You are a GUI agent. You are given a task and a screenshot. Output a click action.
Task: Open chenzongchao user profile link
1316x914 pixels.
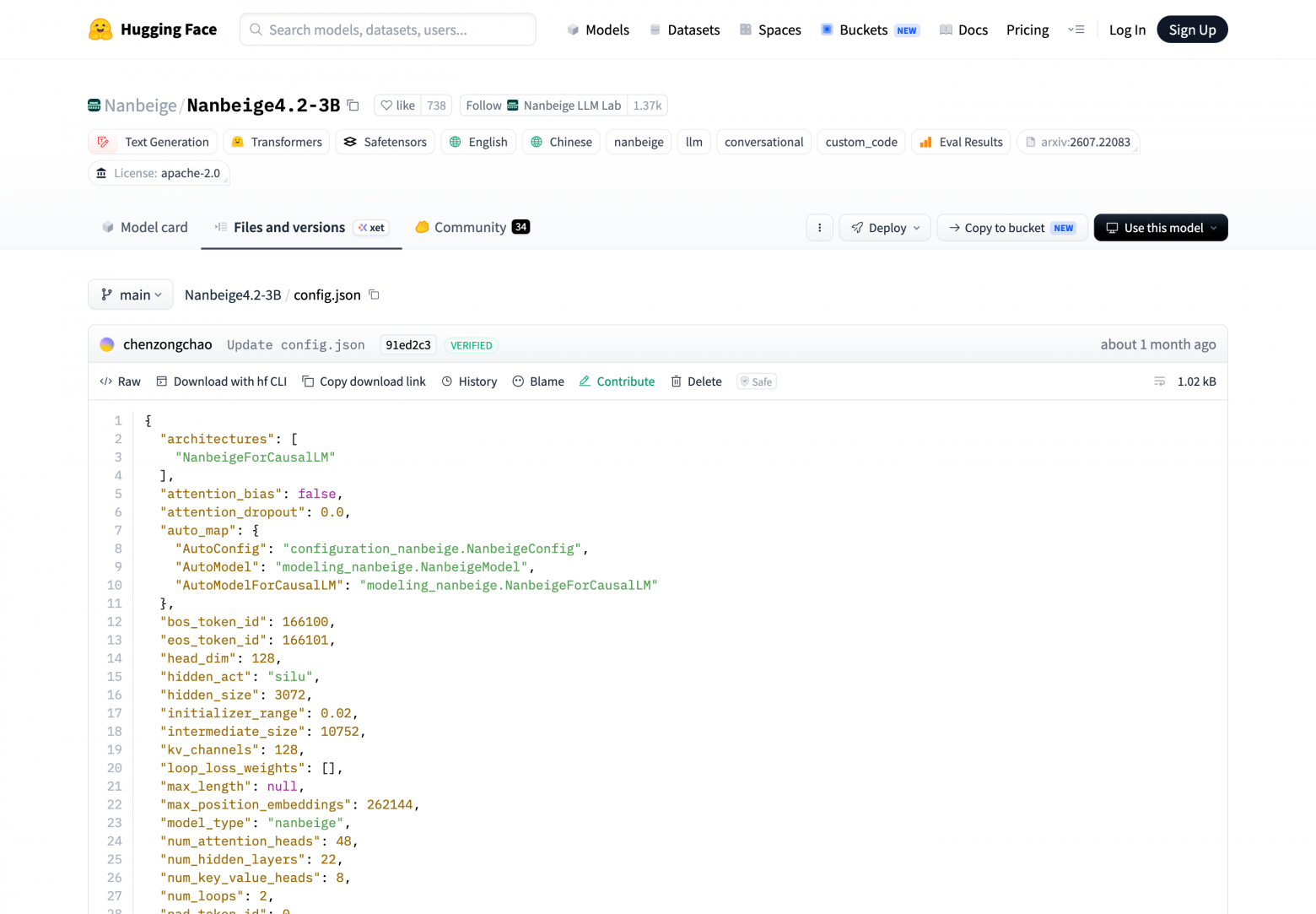click(168, 344)
